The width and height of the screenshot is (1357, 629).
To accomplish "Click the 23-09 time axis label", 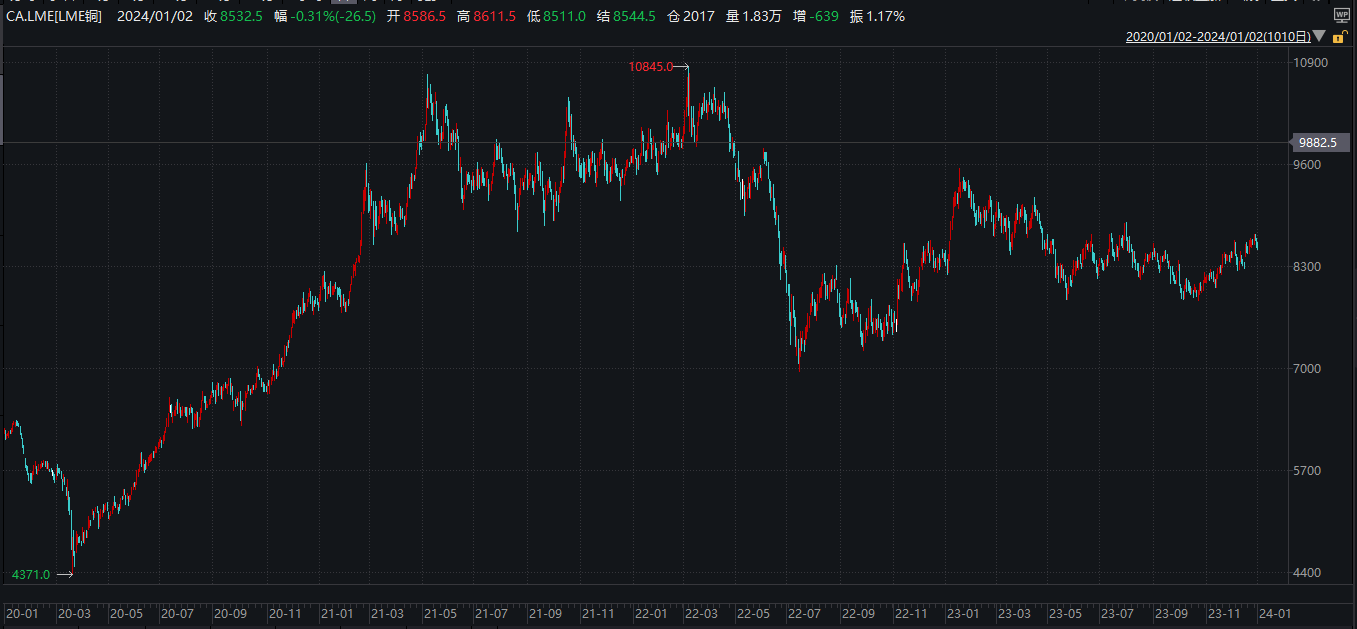I will tap(1171, 613).
